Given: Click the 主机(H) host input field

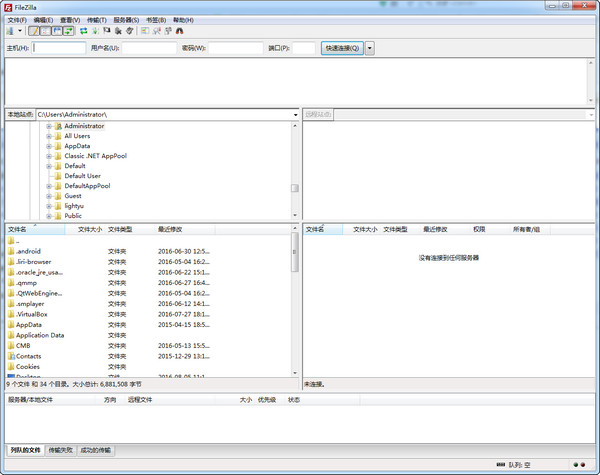Looking at the screenshot, I should click(60, 47).
